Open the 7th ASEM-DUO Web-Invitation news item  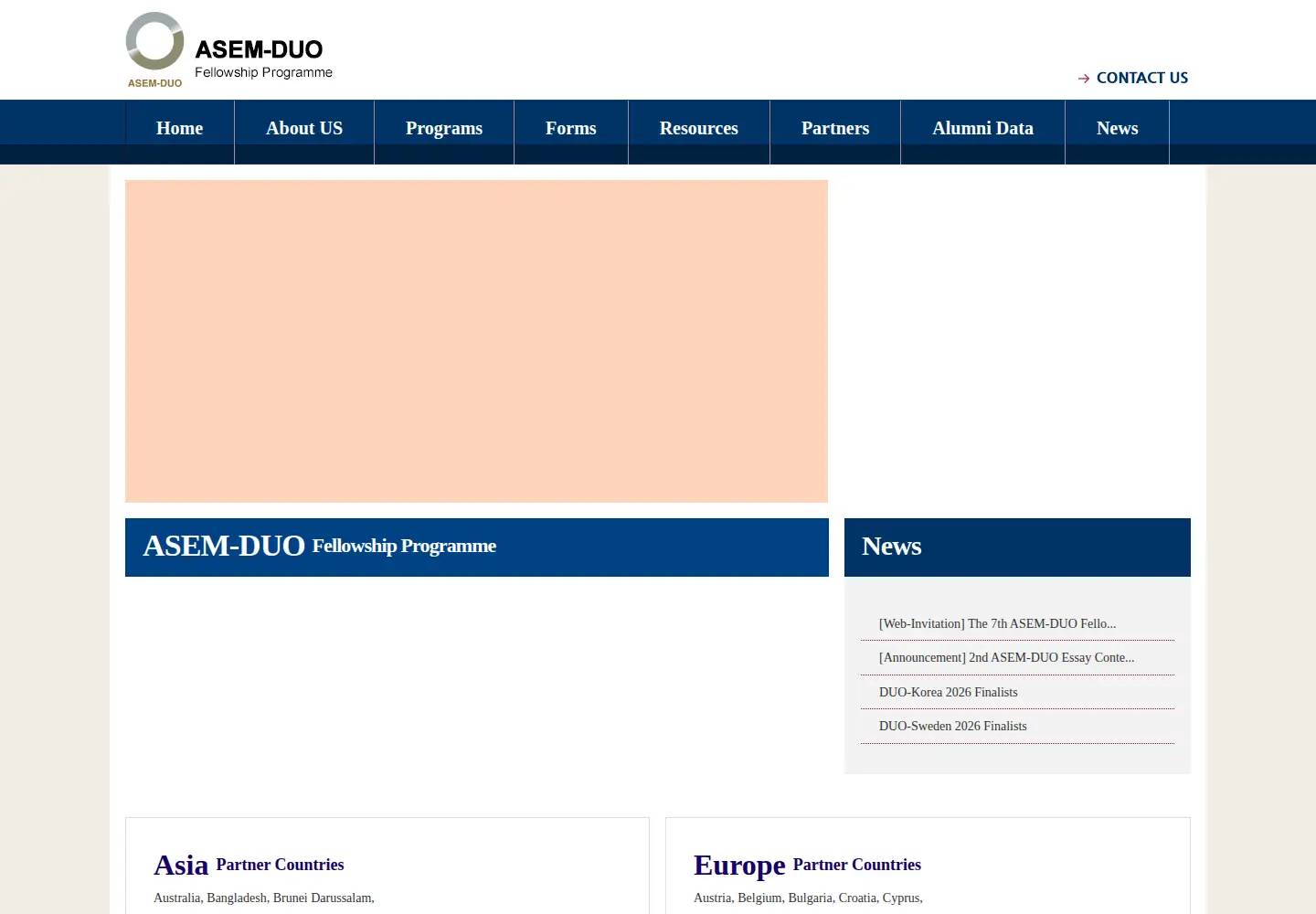pyautogui.click(x=997, y=623)
